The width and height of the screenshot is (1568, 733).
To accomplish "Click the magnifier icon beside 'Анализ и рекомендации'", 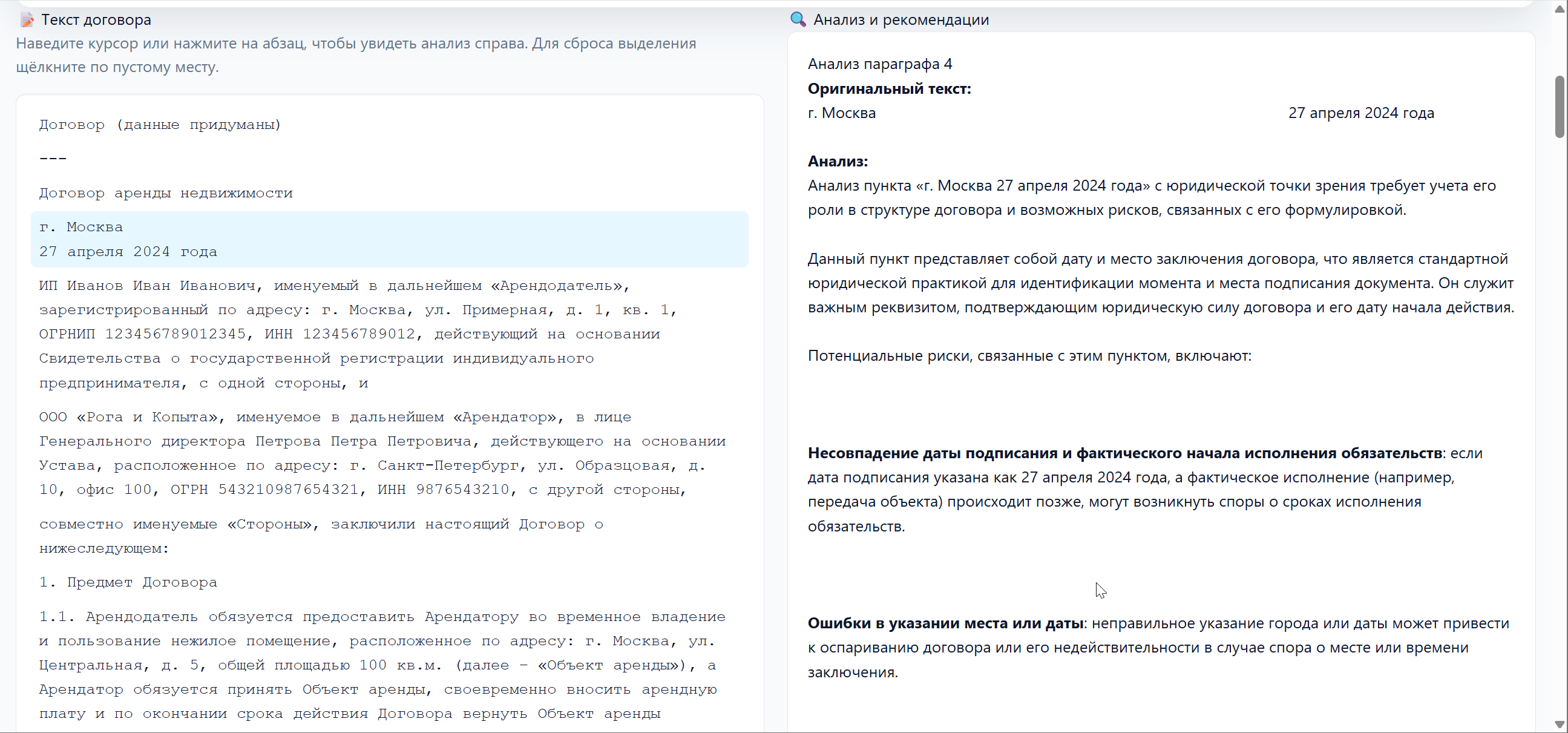I will click(x=798, y=19).
